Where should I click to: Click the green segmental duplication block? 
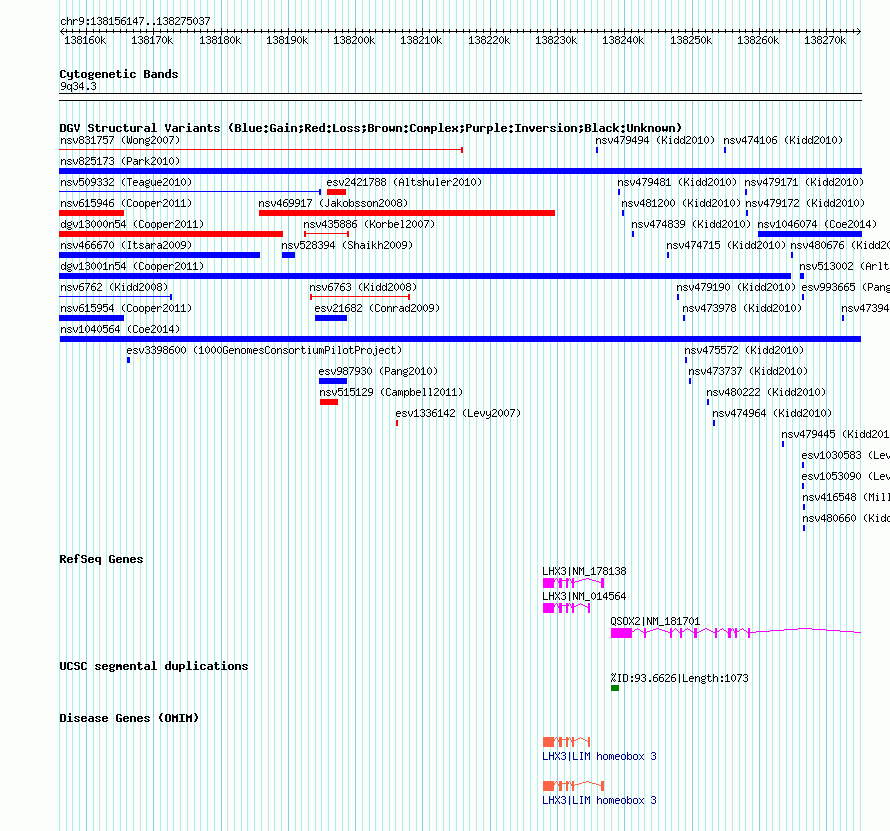tap(615, 688)
